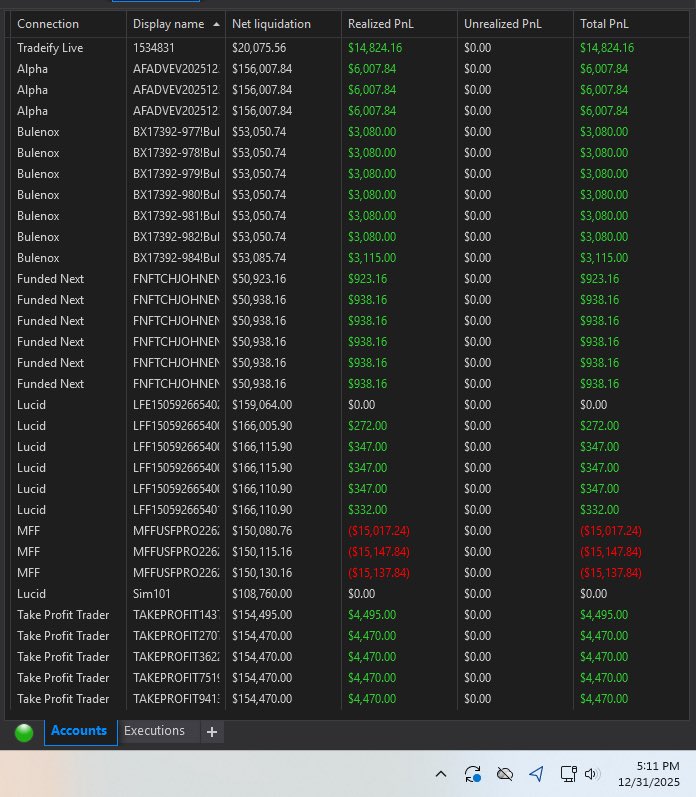Screen dimensions: 696x797
Task: Click net liquidation $150,080.76
Action: (262, 531)
